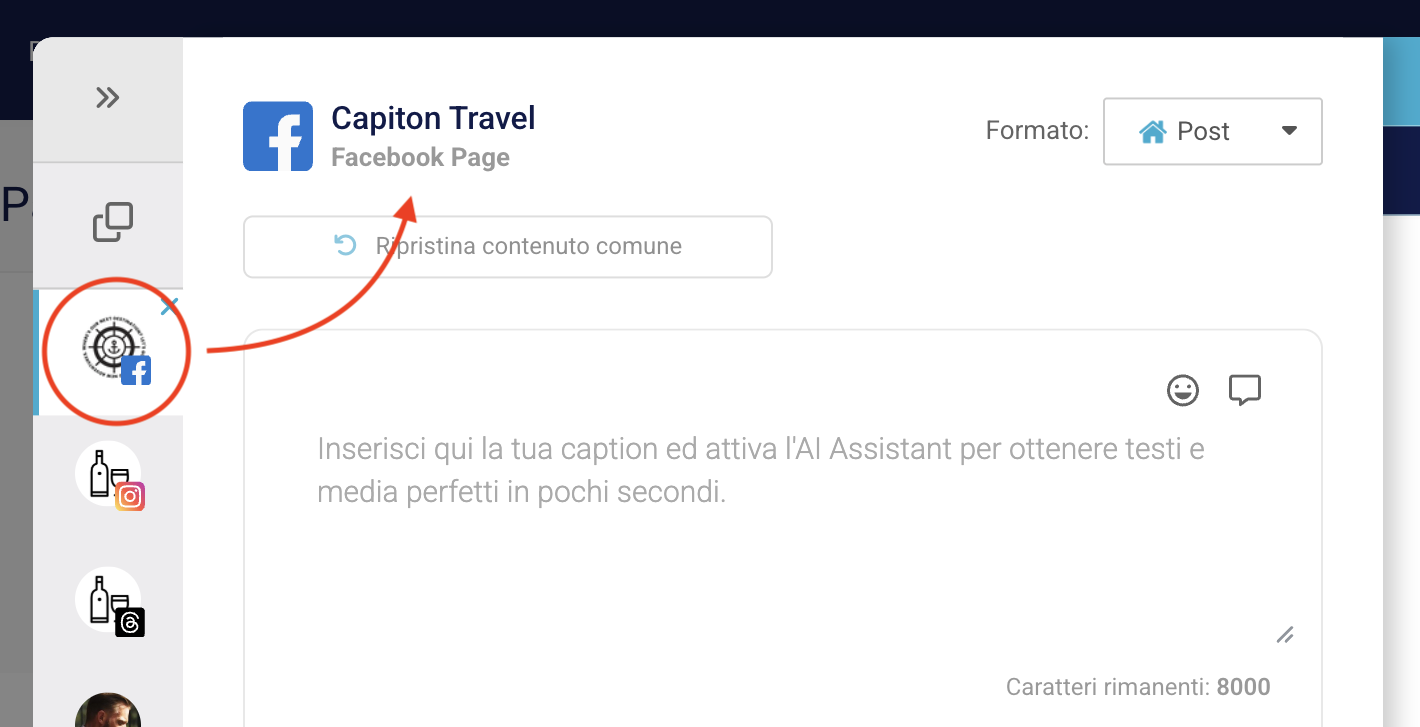The image size is (1420, 727).
Task: Expand the sidebar with the double-chevron icon
Action: [x=108, y=97]
